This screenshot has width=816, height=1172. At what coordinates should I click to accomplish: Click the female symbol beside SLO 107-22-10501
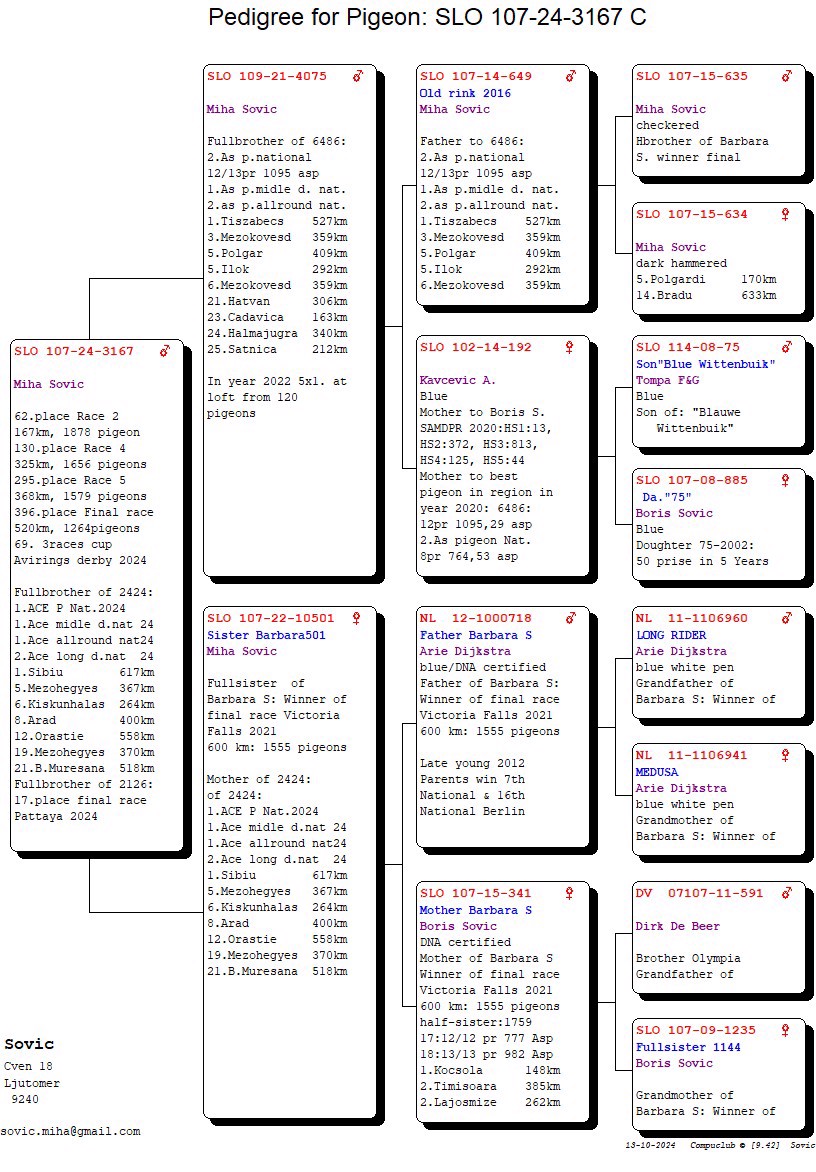(x=356, y=618)
